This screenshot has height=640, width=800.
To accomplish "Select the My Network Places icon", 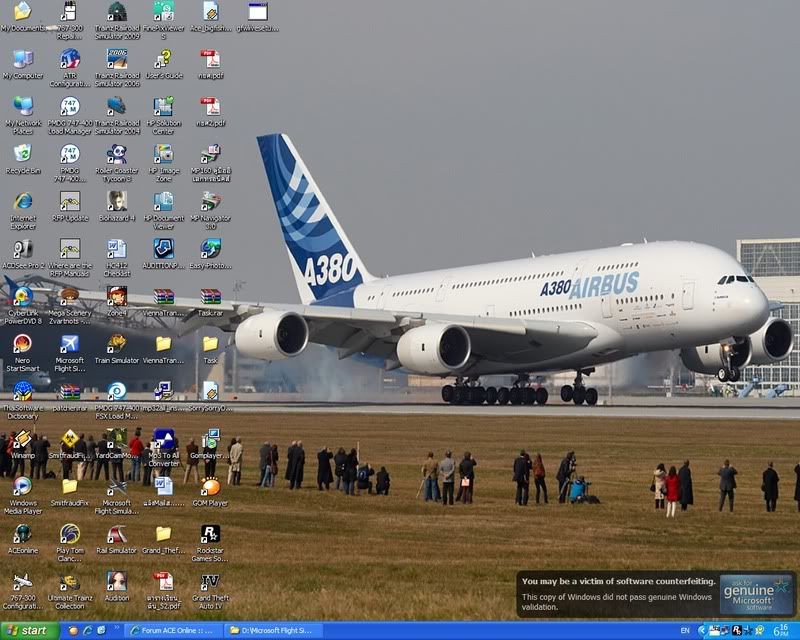I will pos(22,115).
